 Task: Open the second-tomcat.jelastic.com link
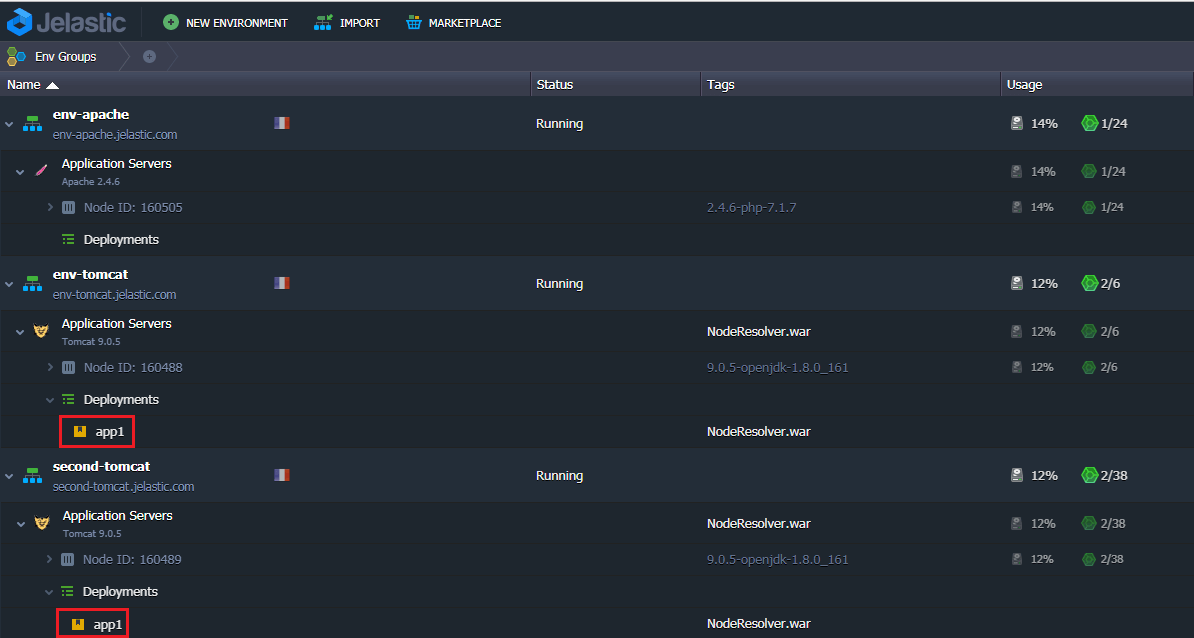pos(123,486)
